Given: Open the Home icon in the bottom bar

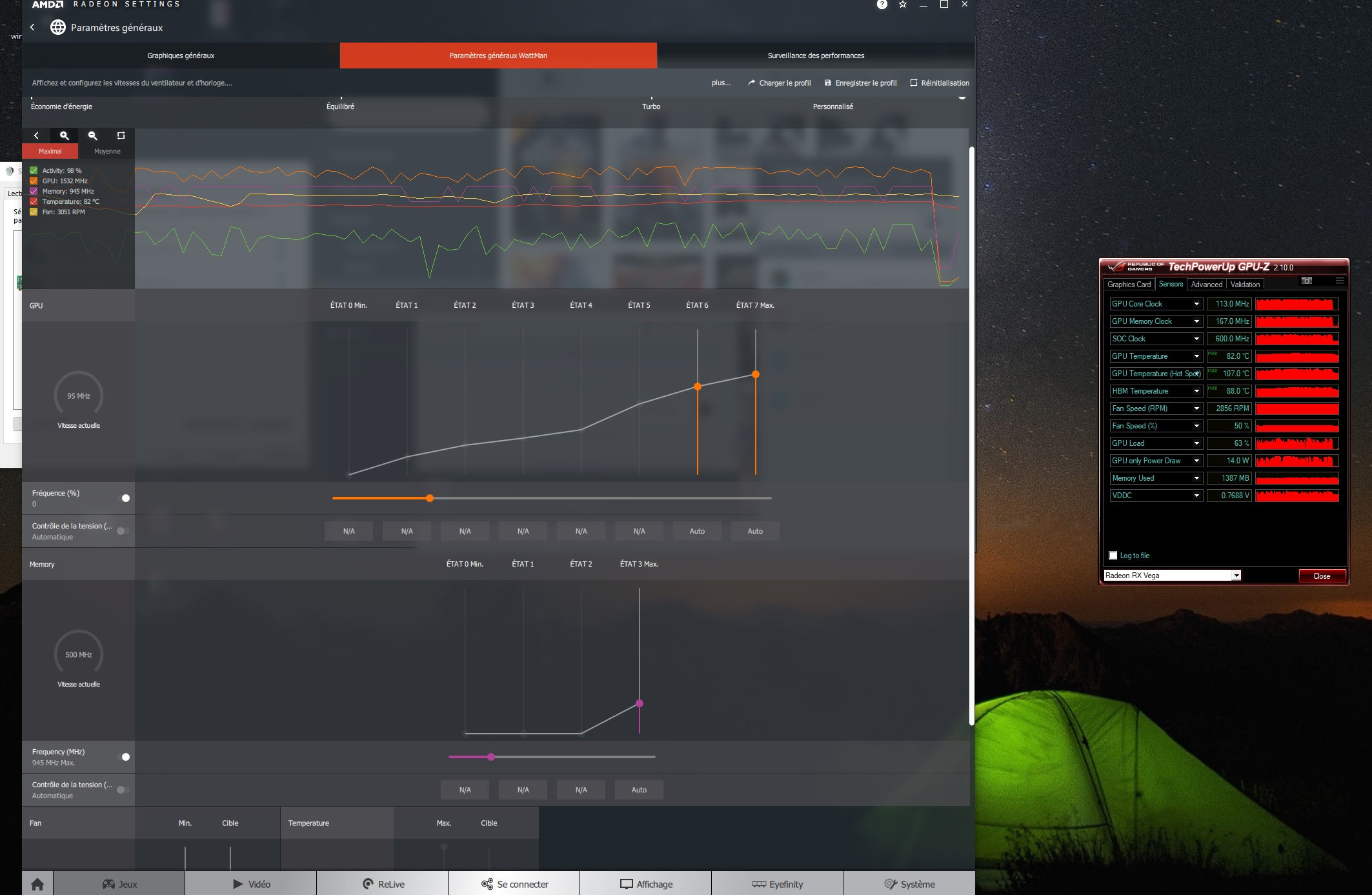Looking at the screenshot, I should (x=37, y=884).
